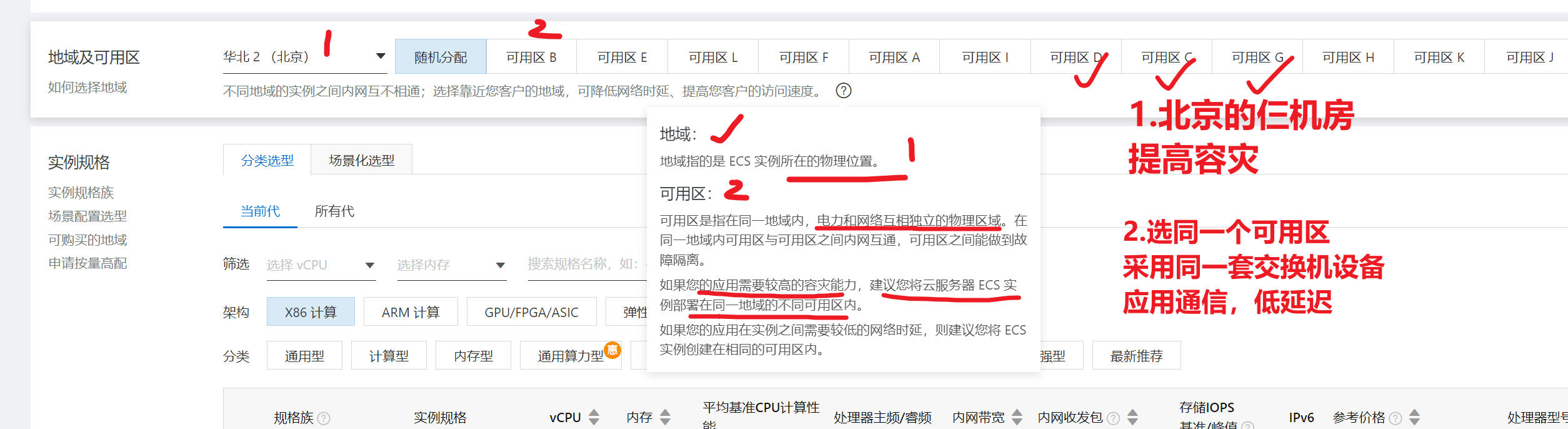1568x429 pixels.
Task: Select the 通用算力型 category with discount badge
Action: click(x=571, y=355)
